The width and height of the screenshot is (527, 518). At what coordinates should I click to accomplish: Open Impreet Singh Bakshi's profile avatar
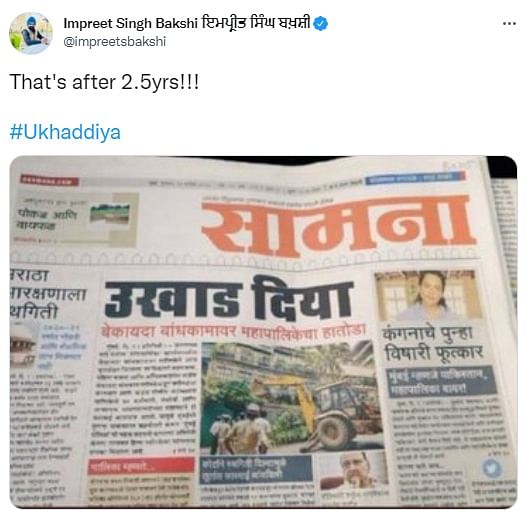(x=31, y=33)
